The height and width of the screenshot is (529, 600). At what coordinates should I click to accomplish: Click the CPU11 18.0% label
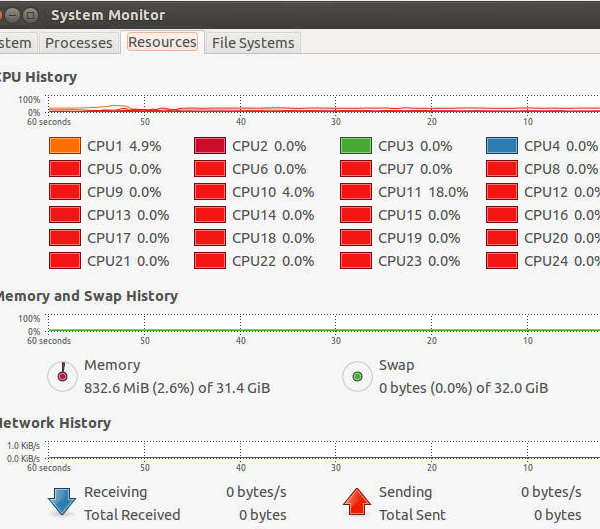point(423,192)
